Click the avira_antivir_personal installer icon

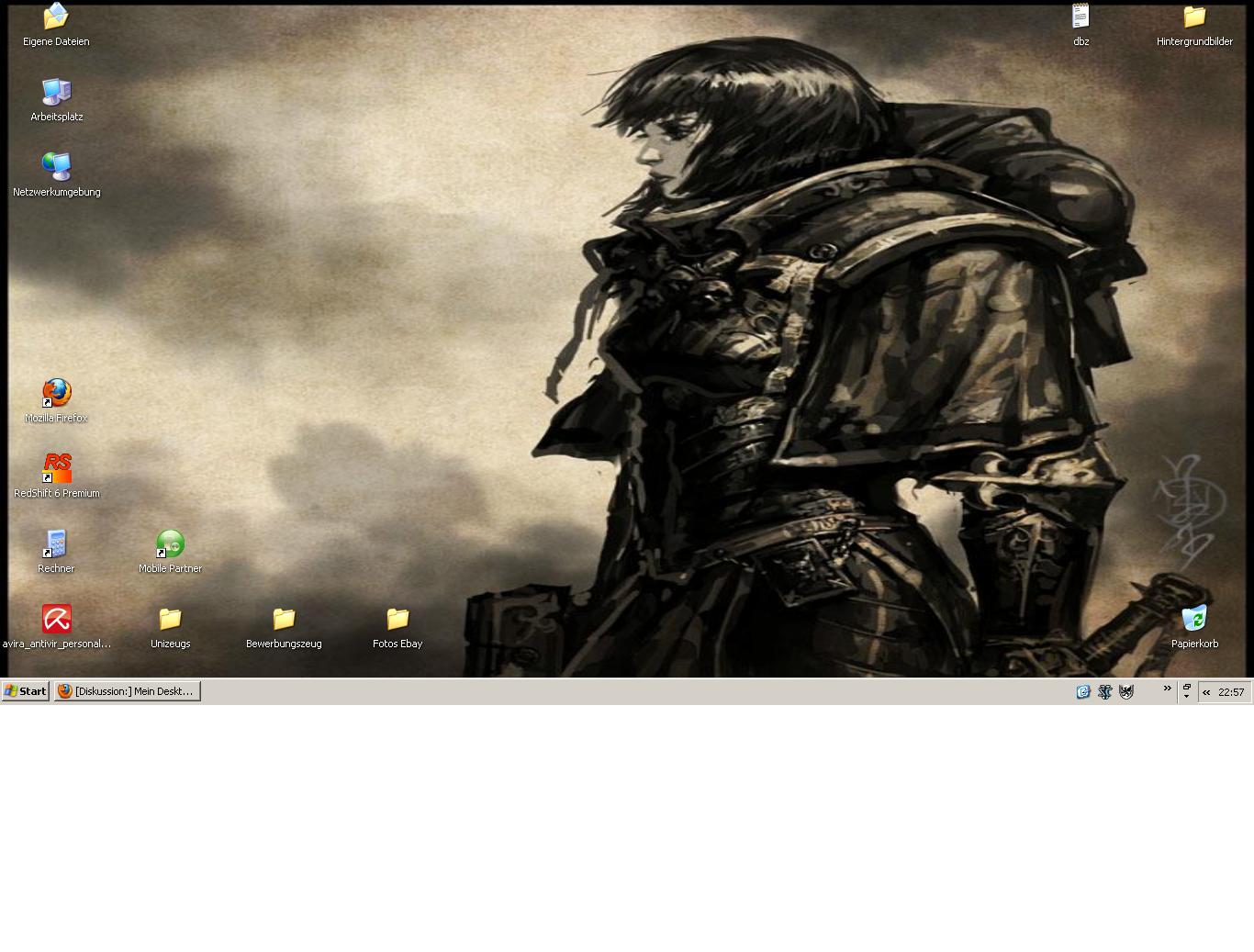[56, 619]
